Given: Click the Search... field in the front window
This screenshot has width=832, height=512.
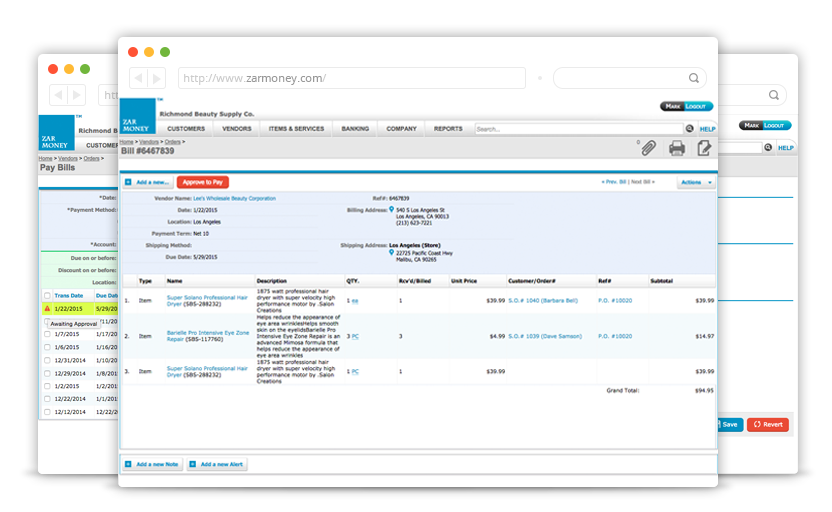Looking at the screenshot, I should pos(578,129).
